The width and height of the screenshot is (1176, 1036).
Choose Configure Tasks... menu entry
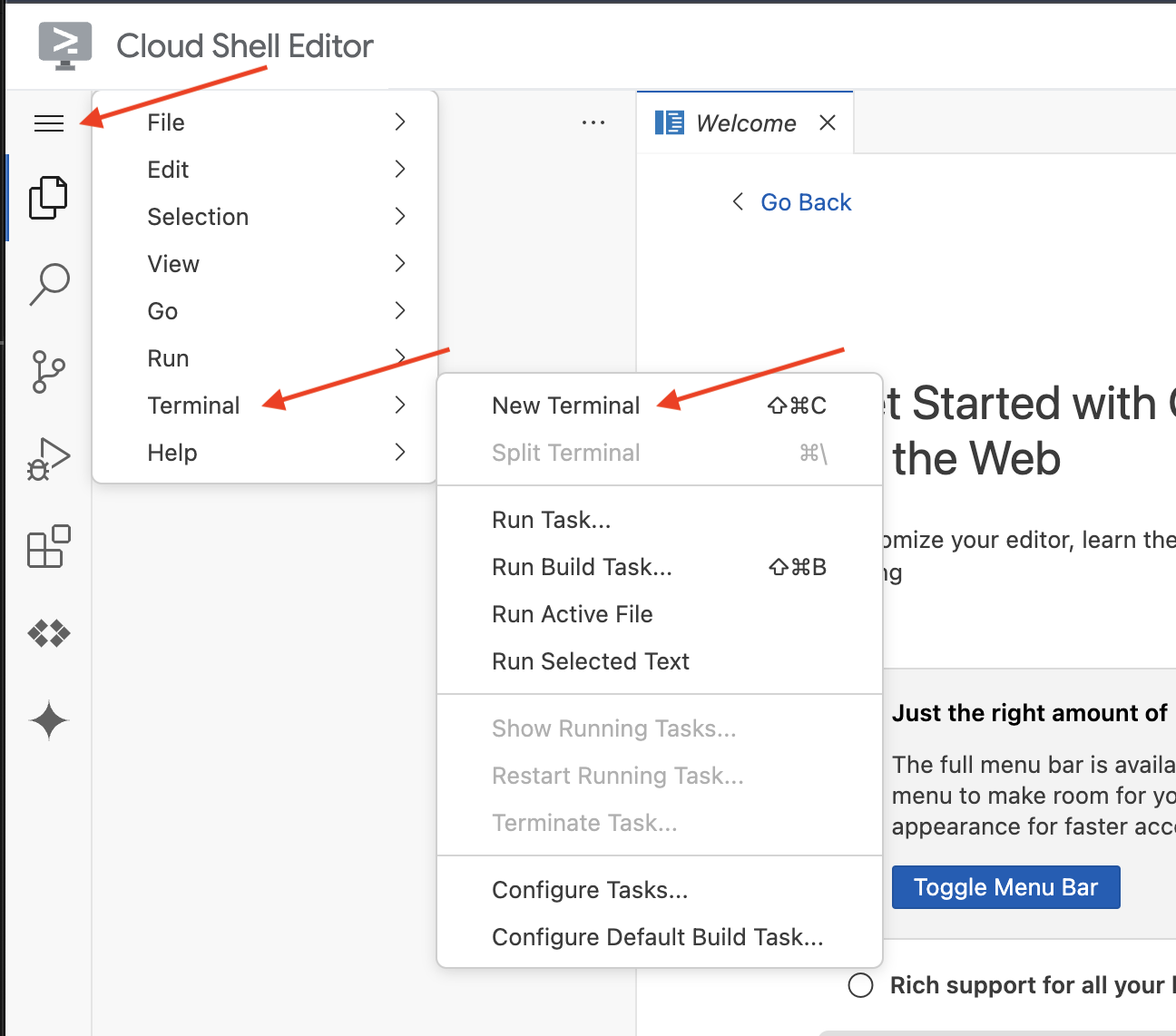pos(590,890)
